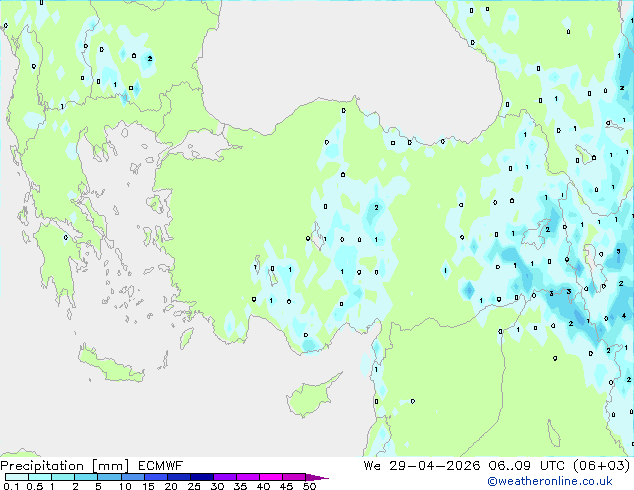Click the legend scale label '0.5'
This screenshot has width=634, height=490.
tap(35, 486)
